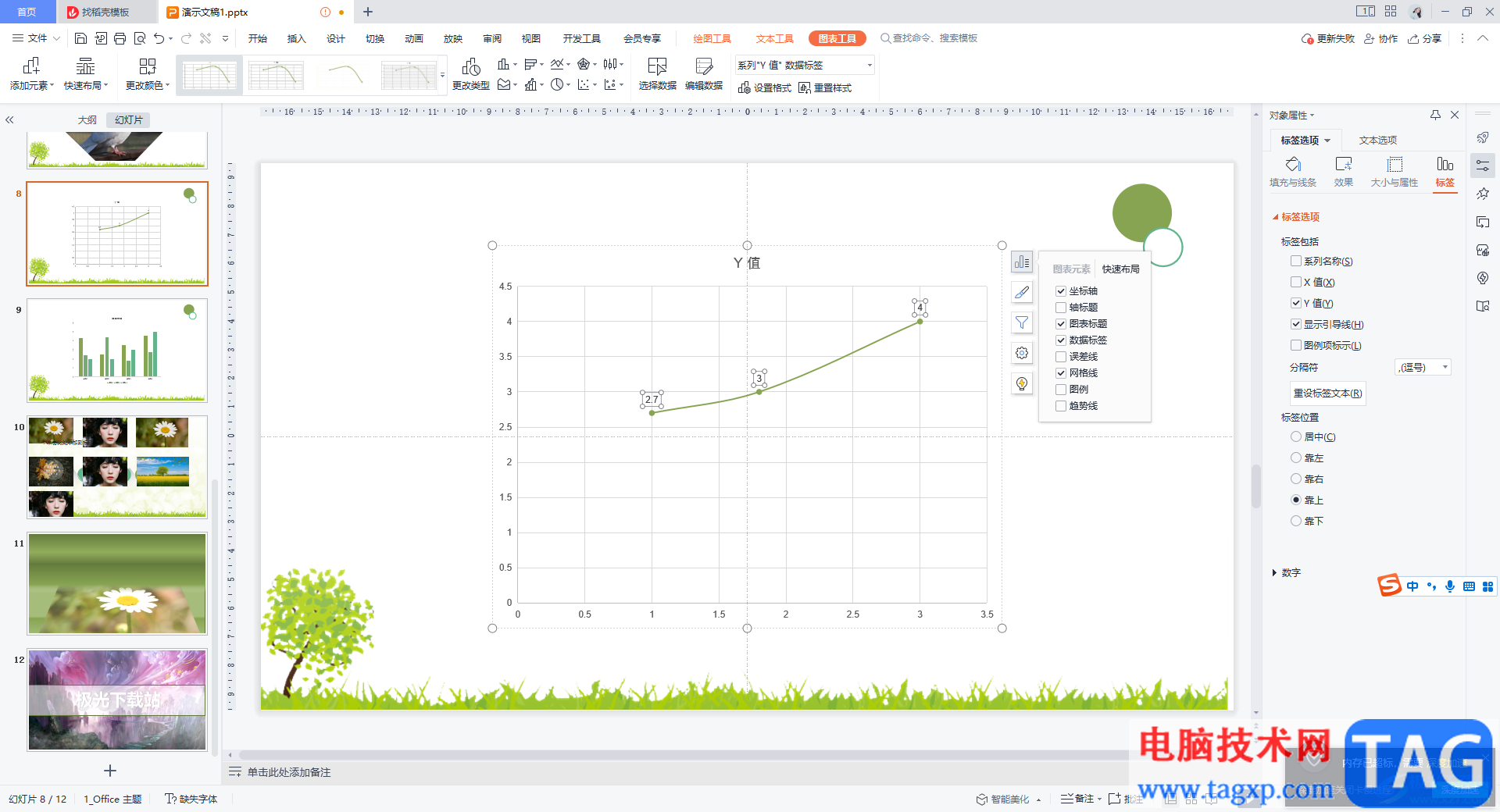Click the 选择数据 (Select Data) icon
Image resolution: width=1500 pixels, height=812 pixels.
pyautogui.click(x=657, y=74)
